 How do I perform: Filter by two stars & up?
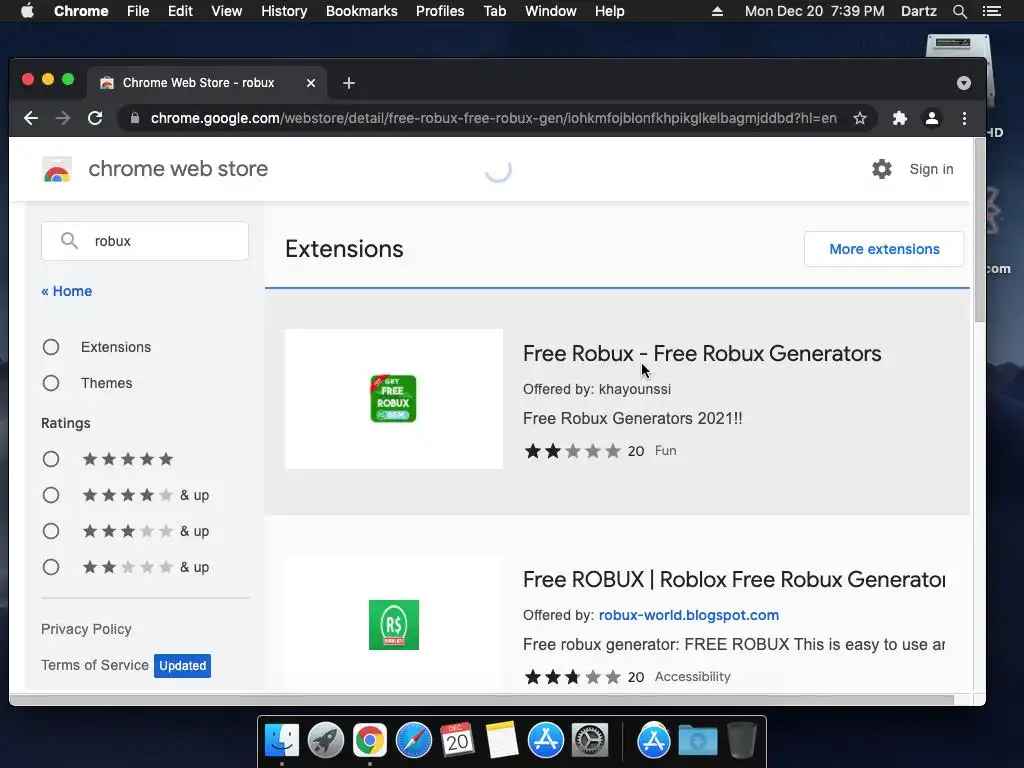click(x=51, y=567)
